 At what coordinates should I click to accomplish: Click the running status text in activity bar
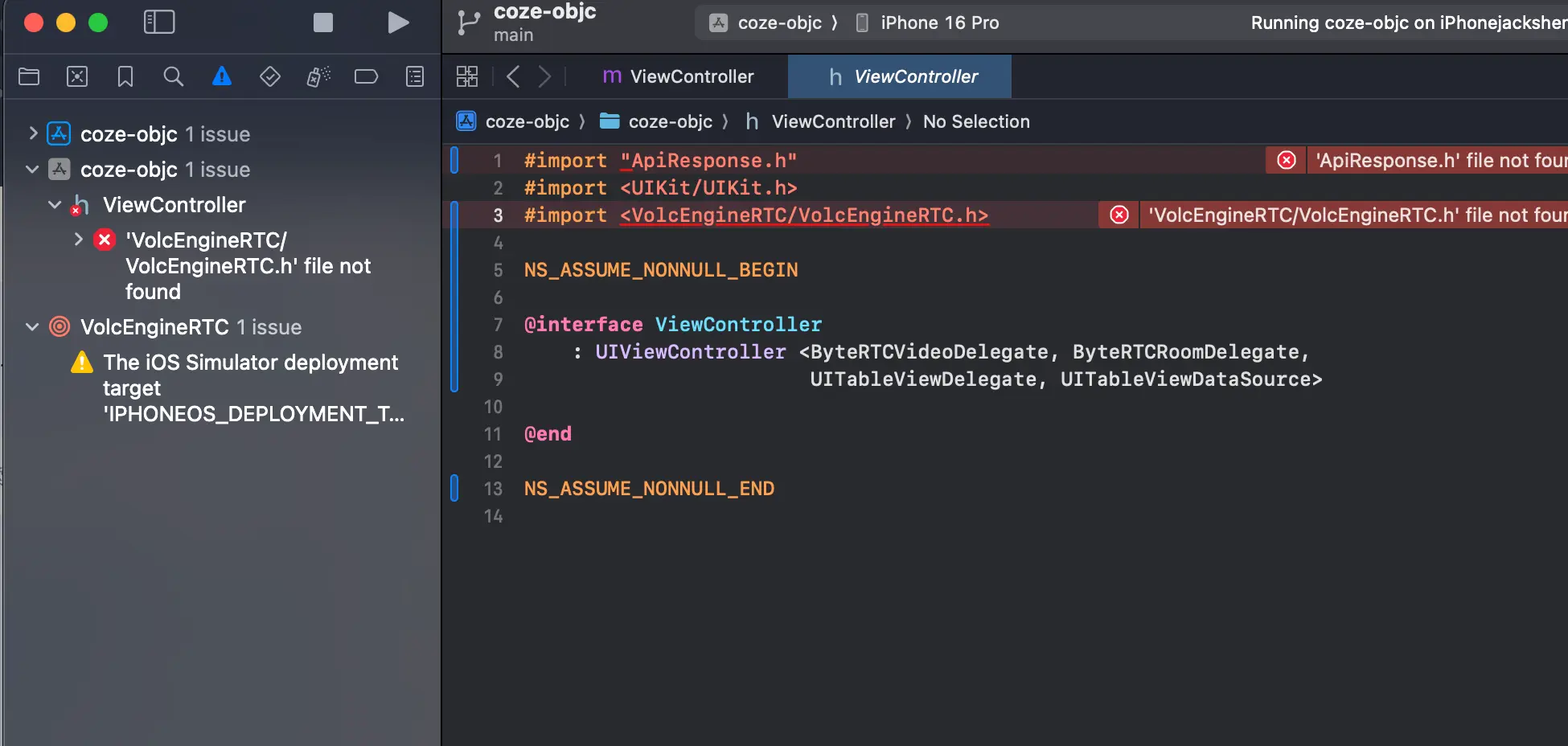1410,23
